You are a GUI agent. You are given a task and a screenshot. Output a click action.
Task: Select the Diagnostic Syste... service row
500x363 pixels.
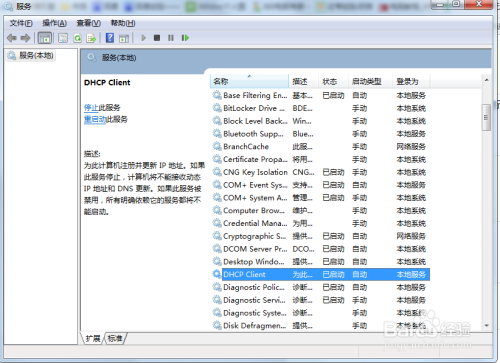click(321, 313)
